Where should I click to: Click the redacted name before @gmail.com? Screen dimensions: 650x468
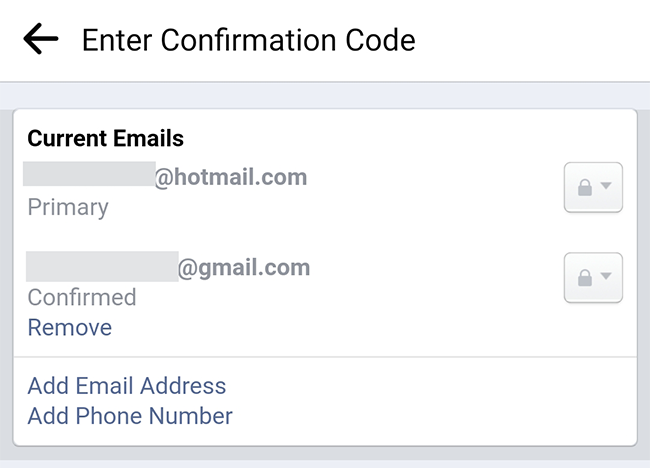coord(102,267)
